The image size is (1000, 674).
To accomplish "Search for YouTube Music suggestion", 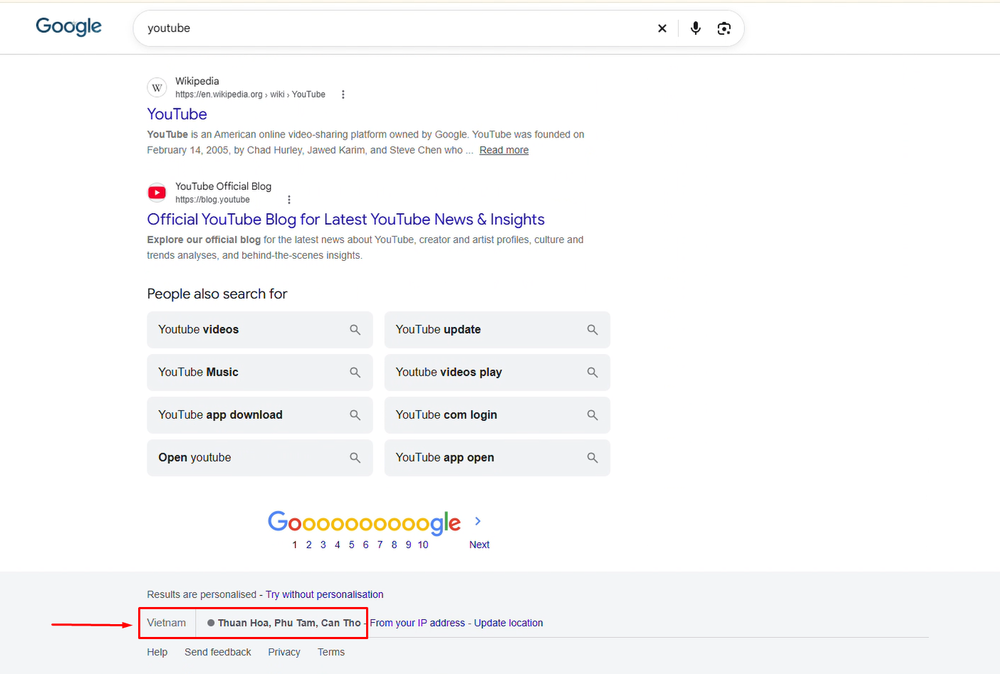I will tap(260, 372).
